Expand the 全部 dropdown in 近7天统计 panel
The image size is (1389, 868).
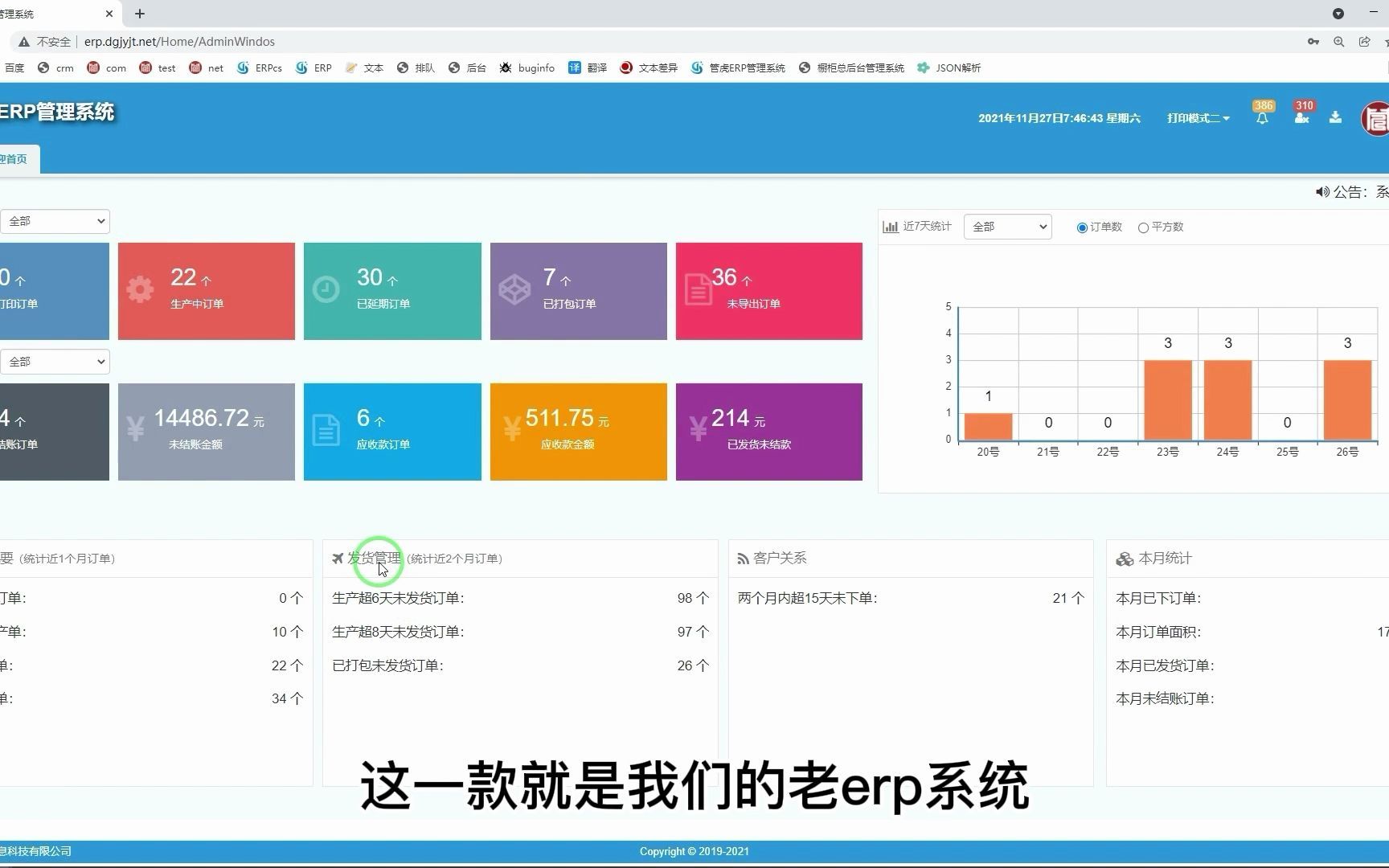(1008, 227)
